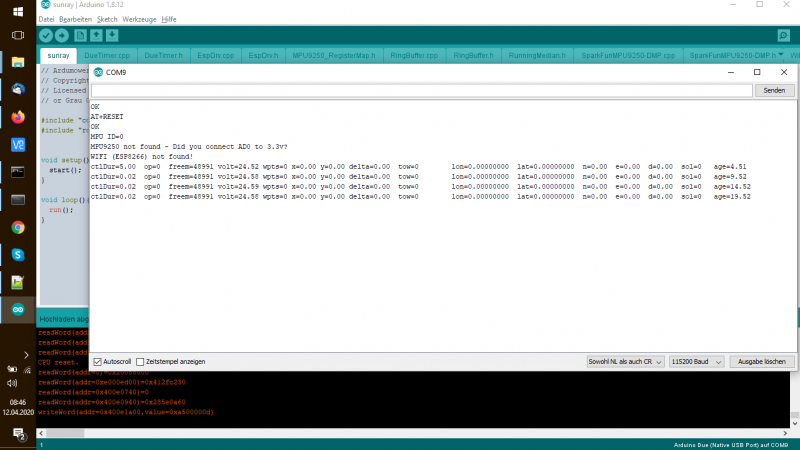800x450 pixels.
Task: Open the blue V2 app on the taskbar
Action: [18, 145]
